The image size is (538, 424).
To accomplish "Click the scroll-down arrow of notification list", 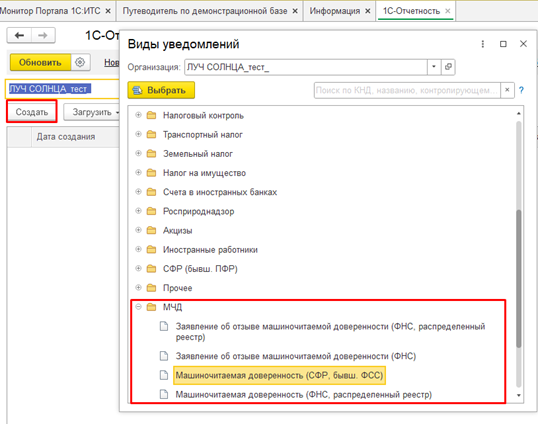I will point(518,395).
